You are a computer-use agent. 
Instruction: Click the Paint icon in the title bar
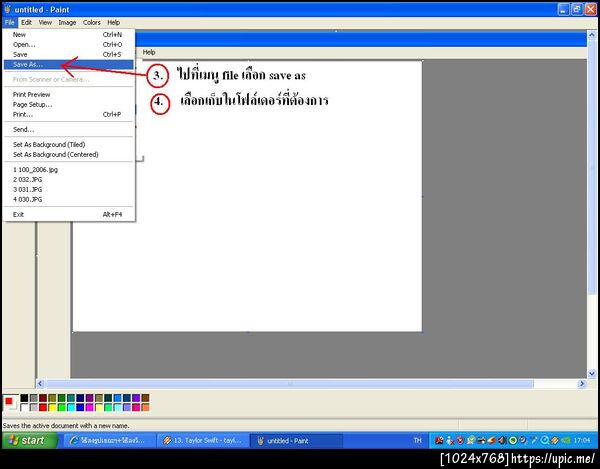click(x=7, y=9)
